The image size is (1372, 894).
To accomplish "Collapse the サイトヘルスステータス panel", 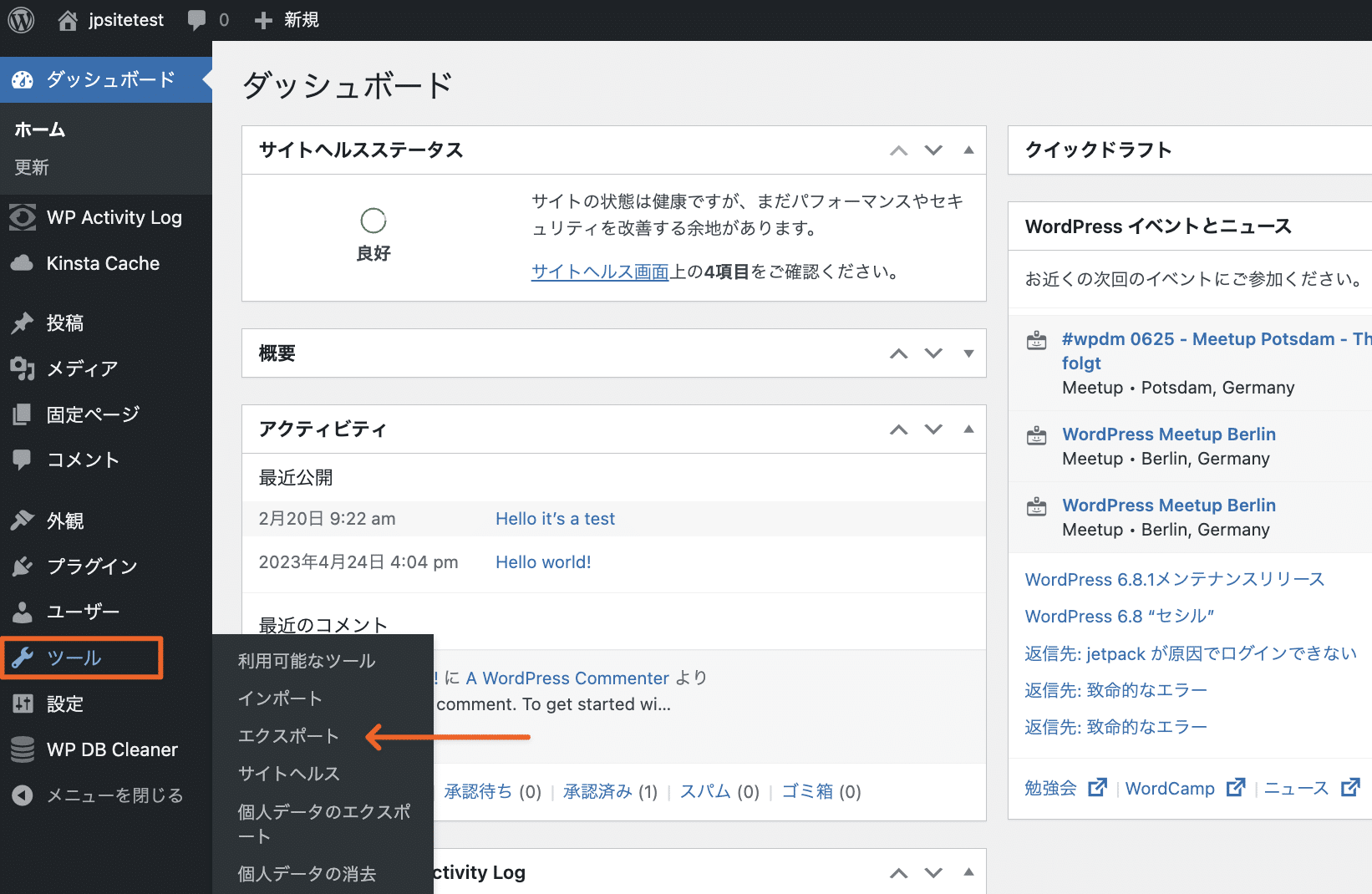I will tap(968, 150).
